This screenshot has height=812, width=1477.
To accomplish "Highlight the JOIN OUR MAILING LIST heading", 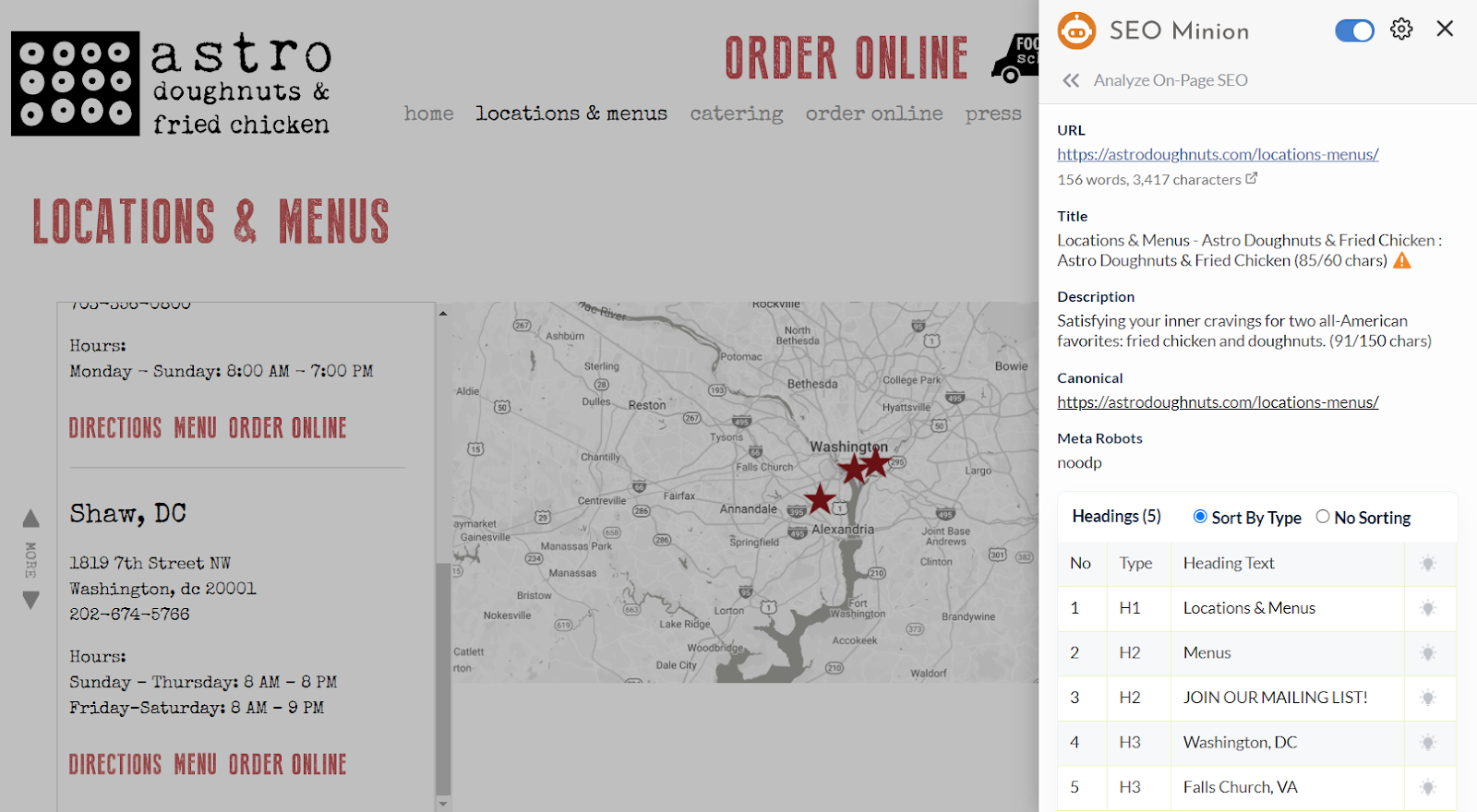I will click(1428, 698).
